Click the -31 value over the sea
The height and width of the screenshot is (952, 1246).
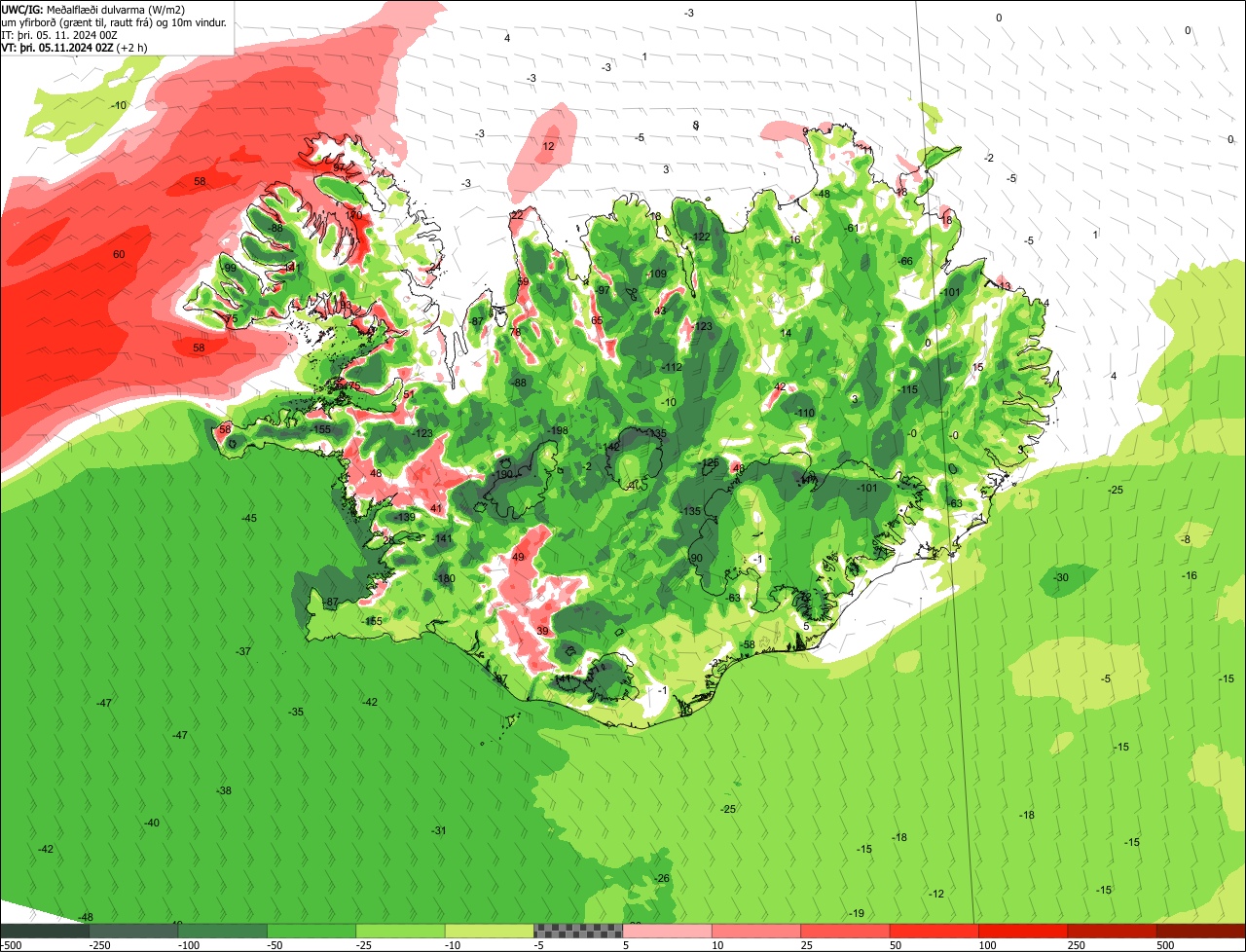pyautogui.click(x=439, y=831)
